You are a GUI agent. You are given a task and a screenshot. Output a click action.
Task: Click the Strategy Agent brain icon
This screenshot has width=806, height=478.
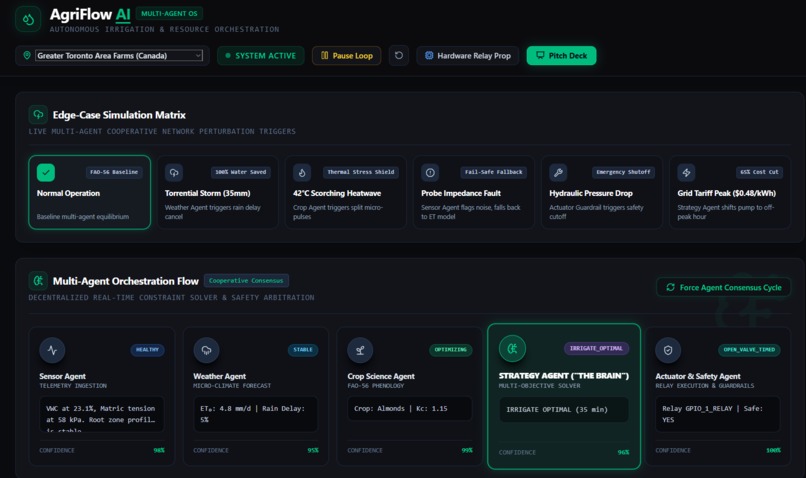click(x=512, y=348)
